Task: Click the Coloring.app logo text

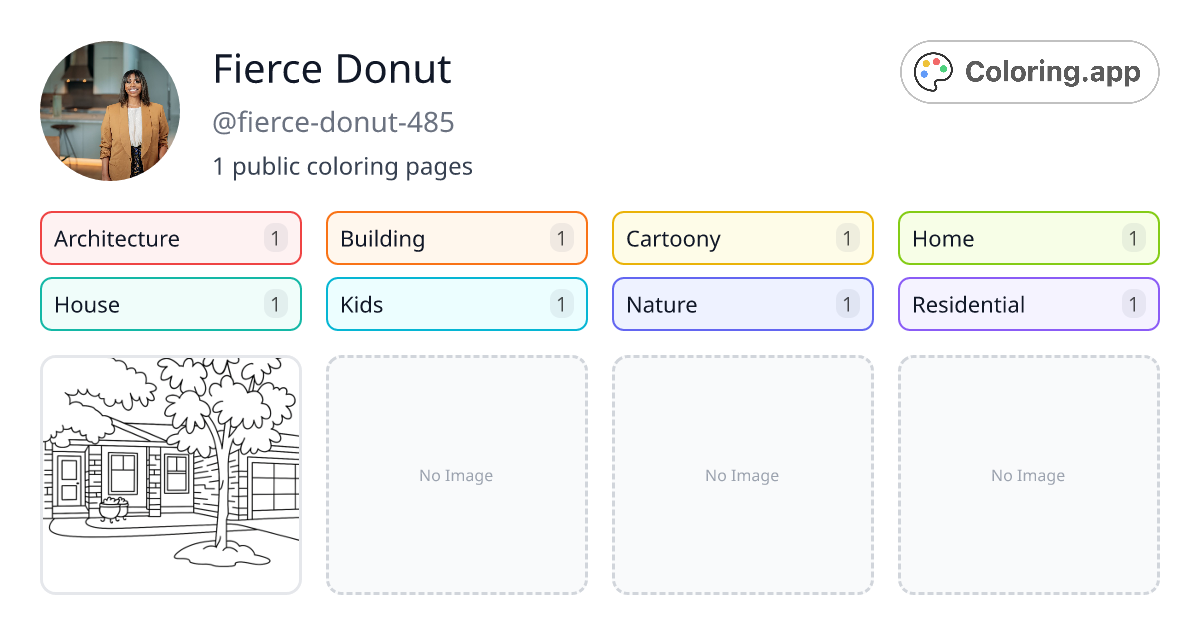Action: (1052, 72)
